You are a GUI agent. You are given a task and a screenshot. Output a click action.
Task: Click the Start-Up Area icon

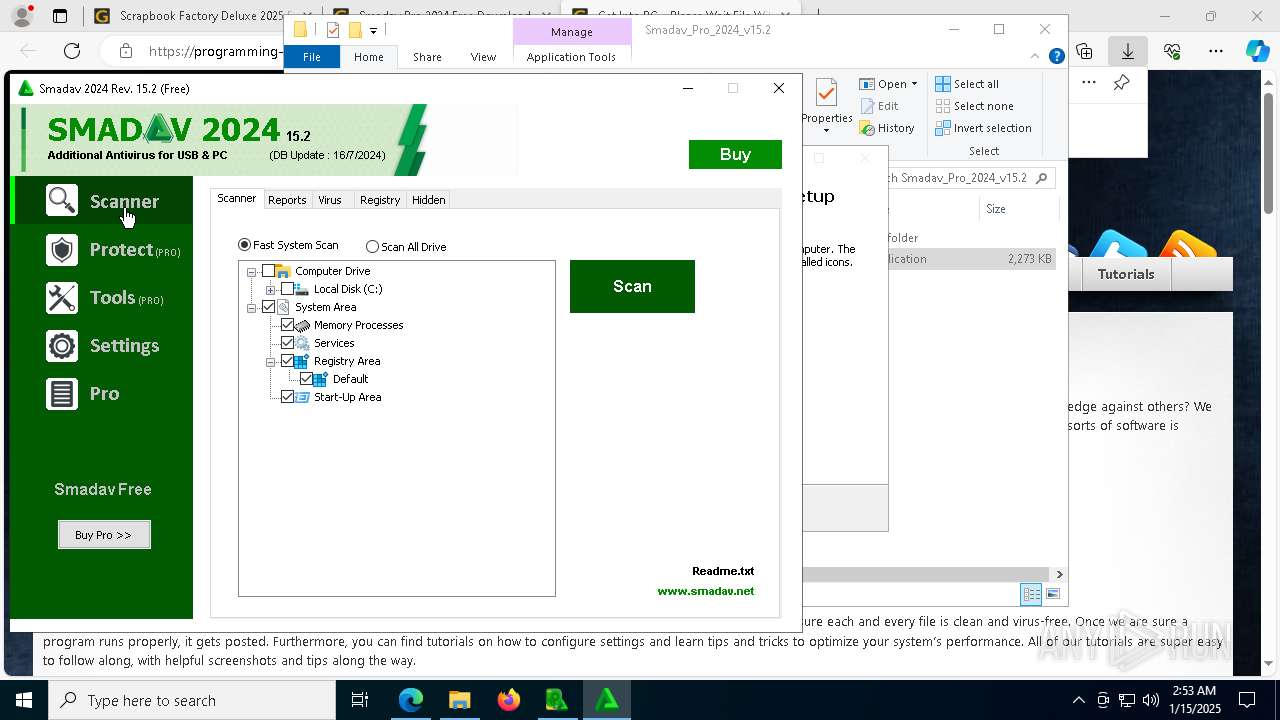click(302, 397)
